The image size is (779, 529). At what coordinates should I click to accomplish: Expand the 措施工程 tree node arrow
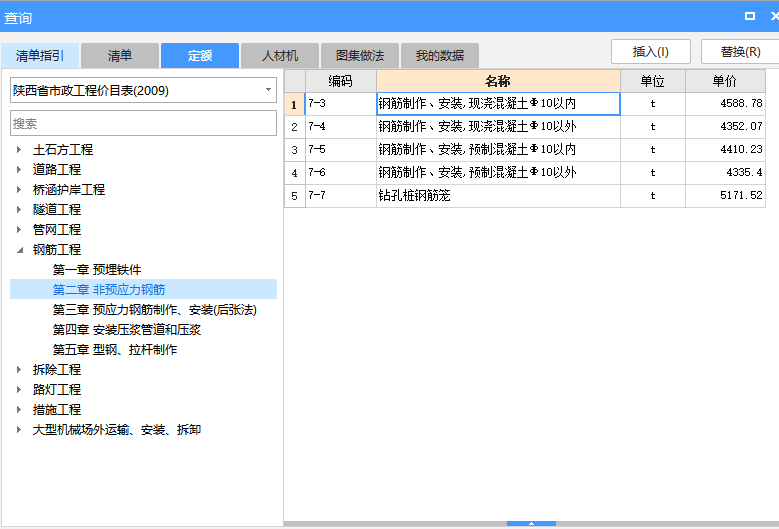[19, 409]
